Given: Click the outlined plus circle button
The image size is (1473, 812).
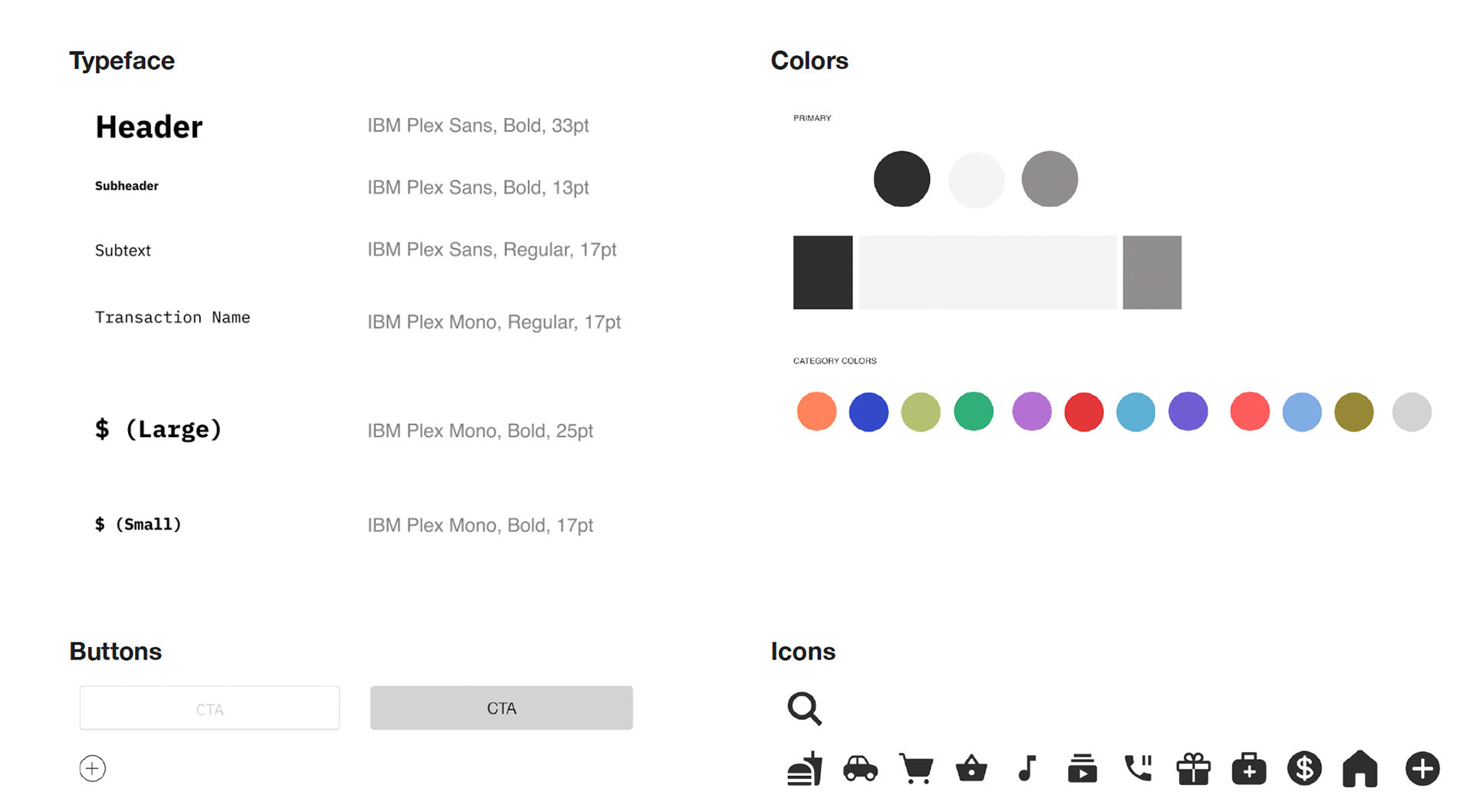Looking at the screenshot, I should point(92,768).
